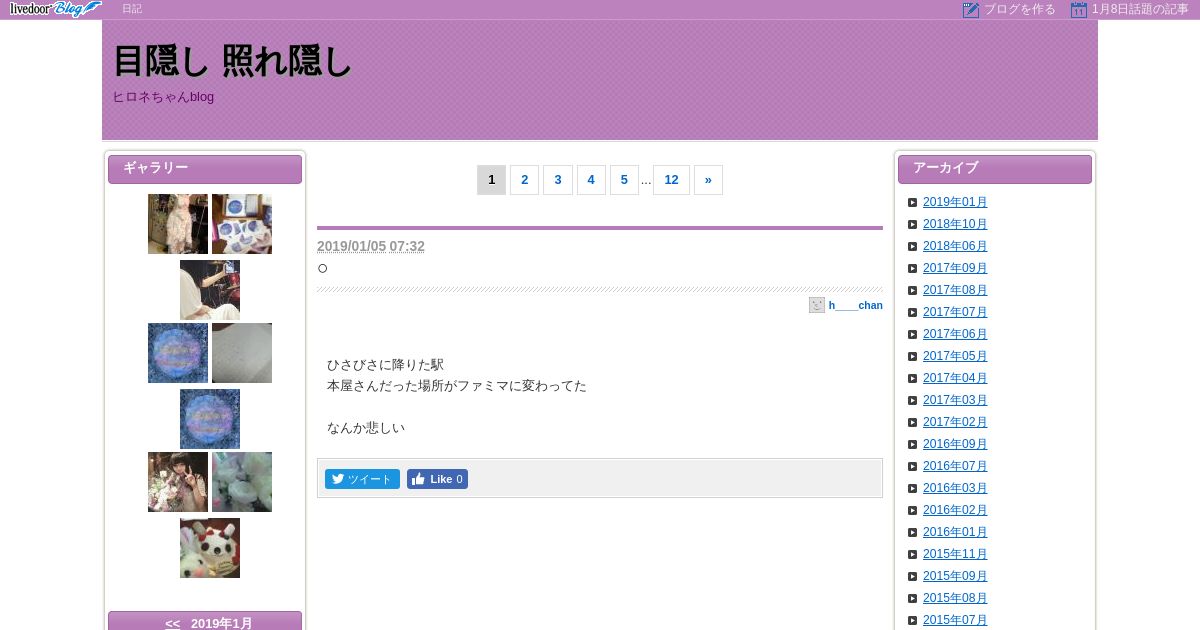1200x630 pixels.
Task: Click the text なんか悲しい
Action: click(366, 428)
